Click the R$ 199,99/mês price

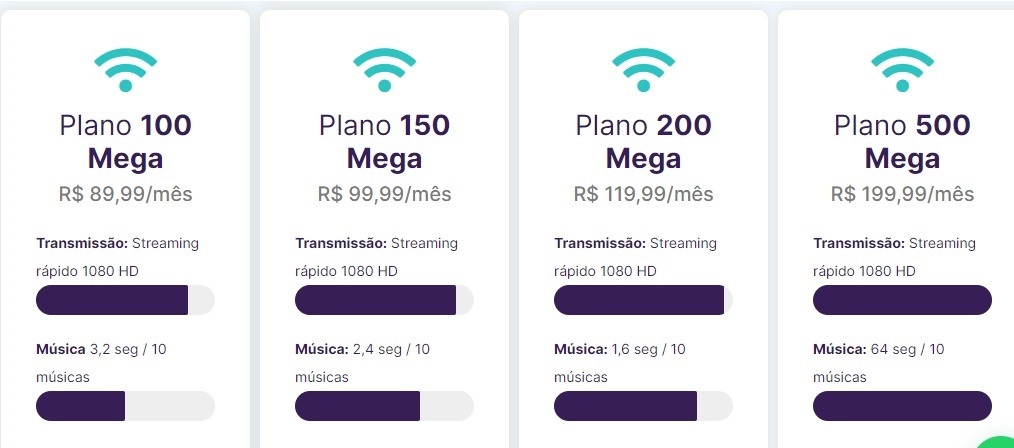902,194
